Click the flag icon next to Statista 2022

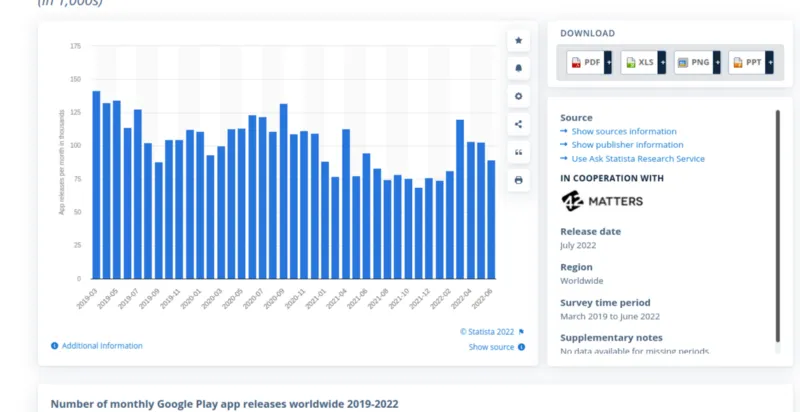[x=521, y=332]
